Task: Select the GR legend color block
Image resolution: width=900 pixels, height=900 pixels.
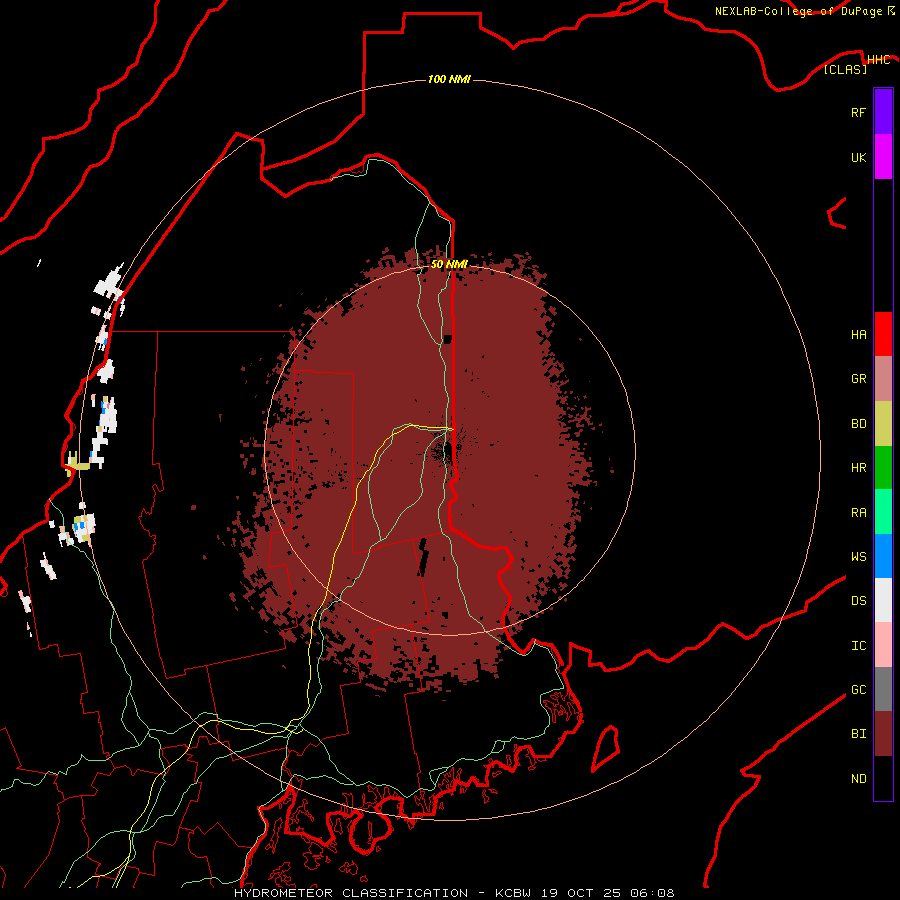Action: [x=883, y=379]
